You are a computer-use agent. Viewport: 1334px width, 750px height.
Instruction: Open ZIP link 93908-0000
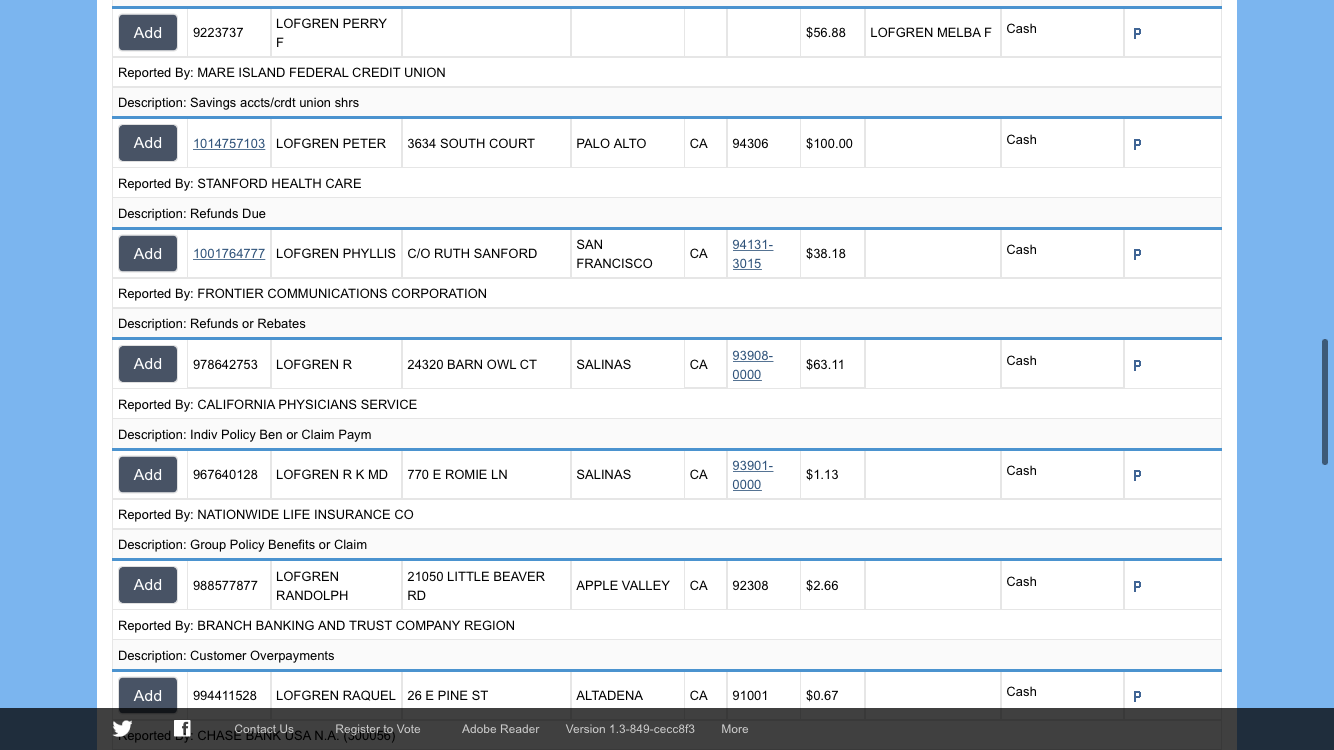pos(752,365)
